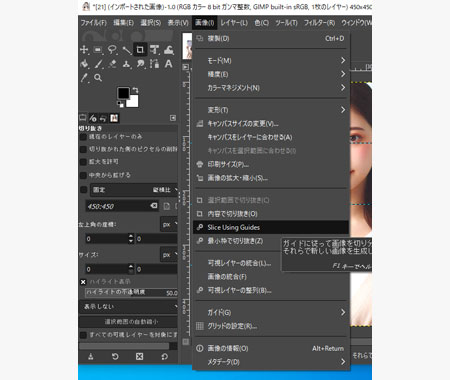This screenshot has height=380, width=450.
Task: Open the ファイル(F) menu
Action: [x=94, y=23]
